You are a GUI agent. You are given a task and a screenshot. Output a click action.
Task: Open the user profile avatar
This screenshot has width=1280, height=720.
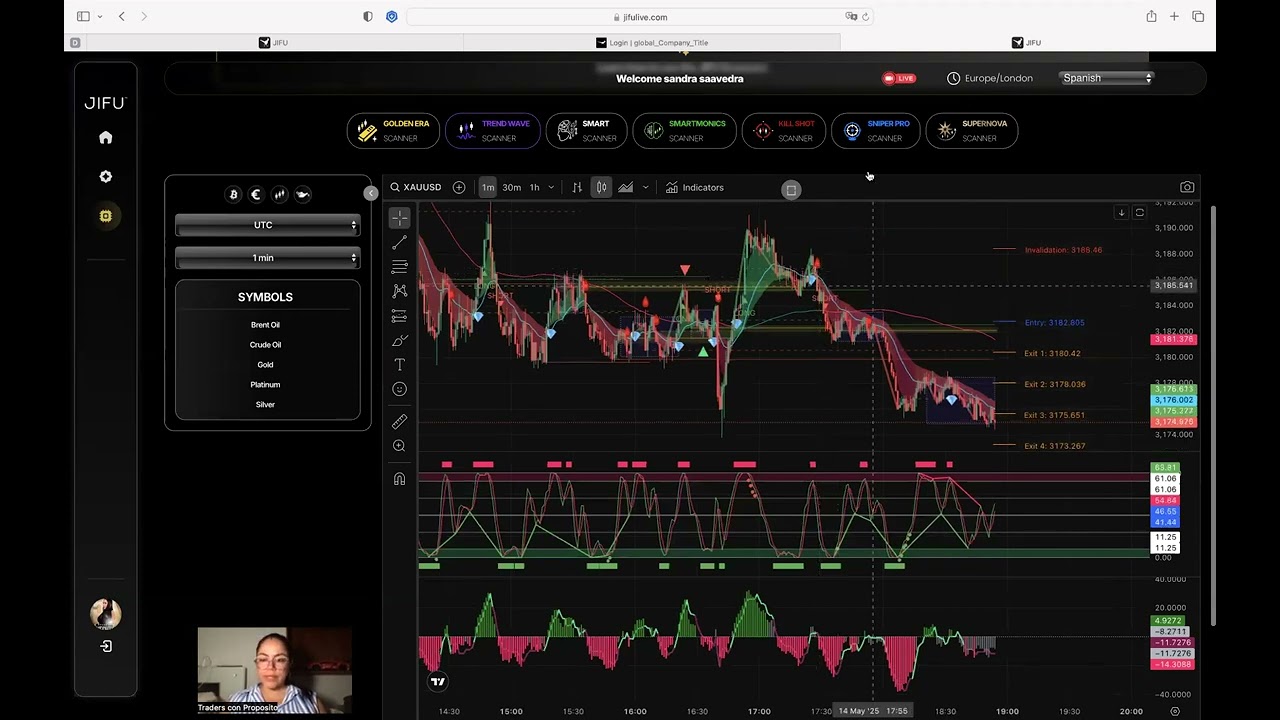tap(105, 614)
